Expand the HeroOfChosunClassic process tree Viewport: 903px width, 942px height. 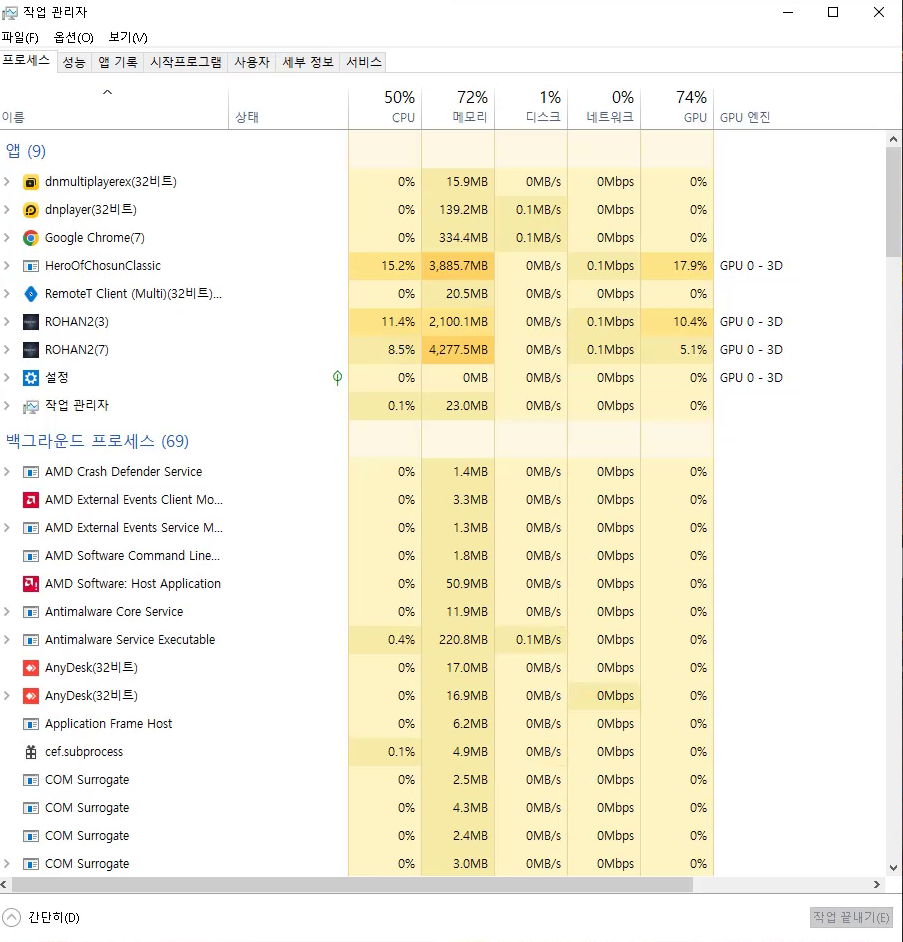pos(7,266)
